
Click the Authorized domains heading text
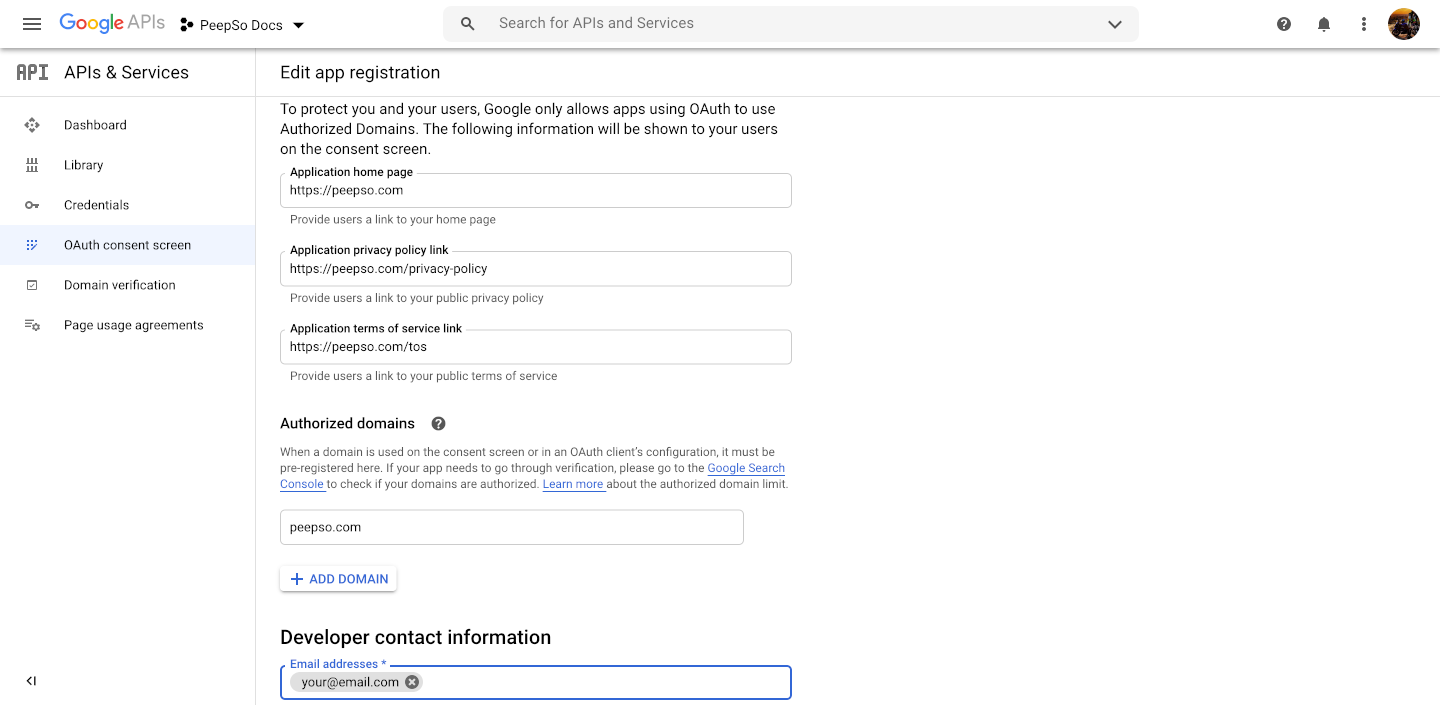(347, 424)
